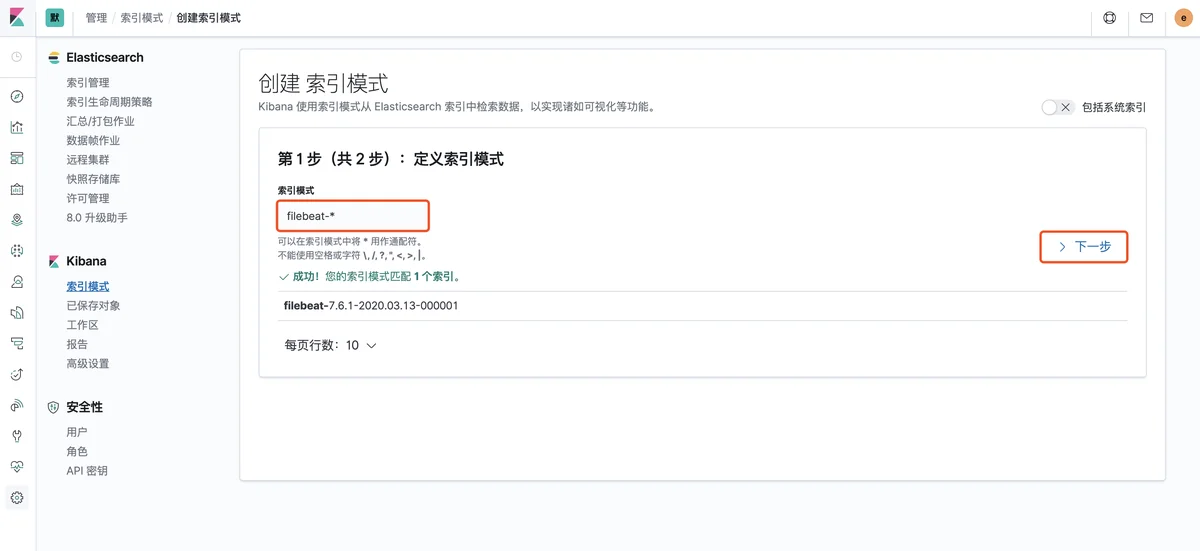Click the 创建 索引模式 page title
This screenshot has height=551, width=1200.
point(323,83)
